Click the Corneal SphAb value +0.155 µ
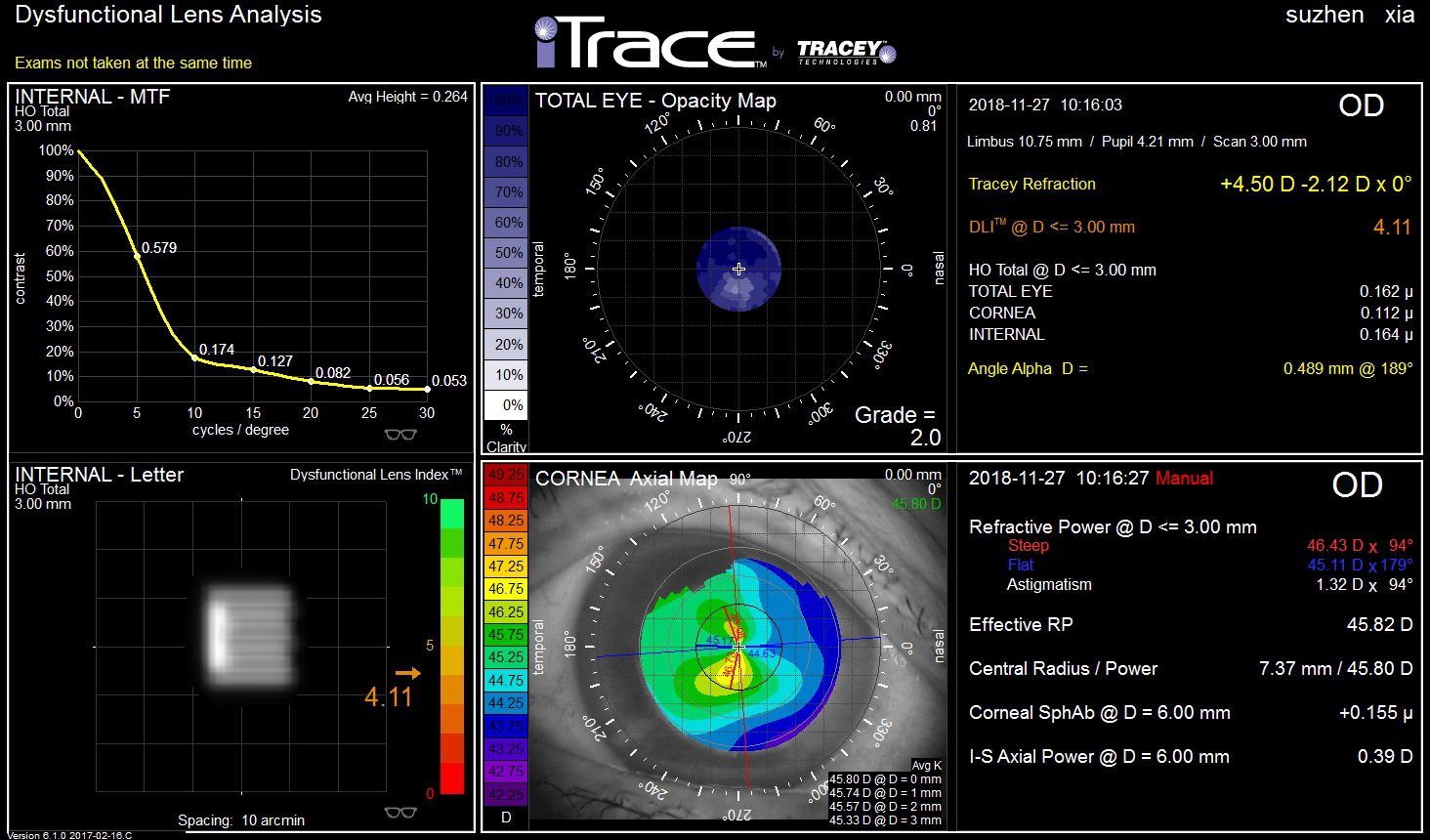Viewport: 1430px width, 840px height. tap(1375, 712)
